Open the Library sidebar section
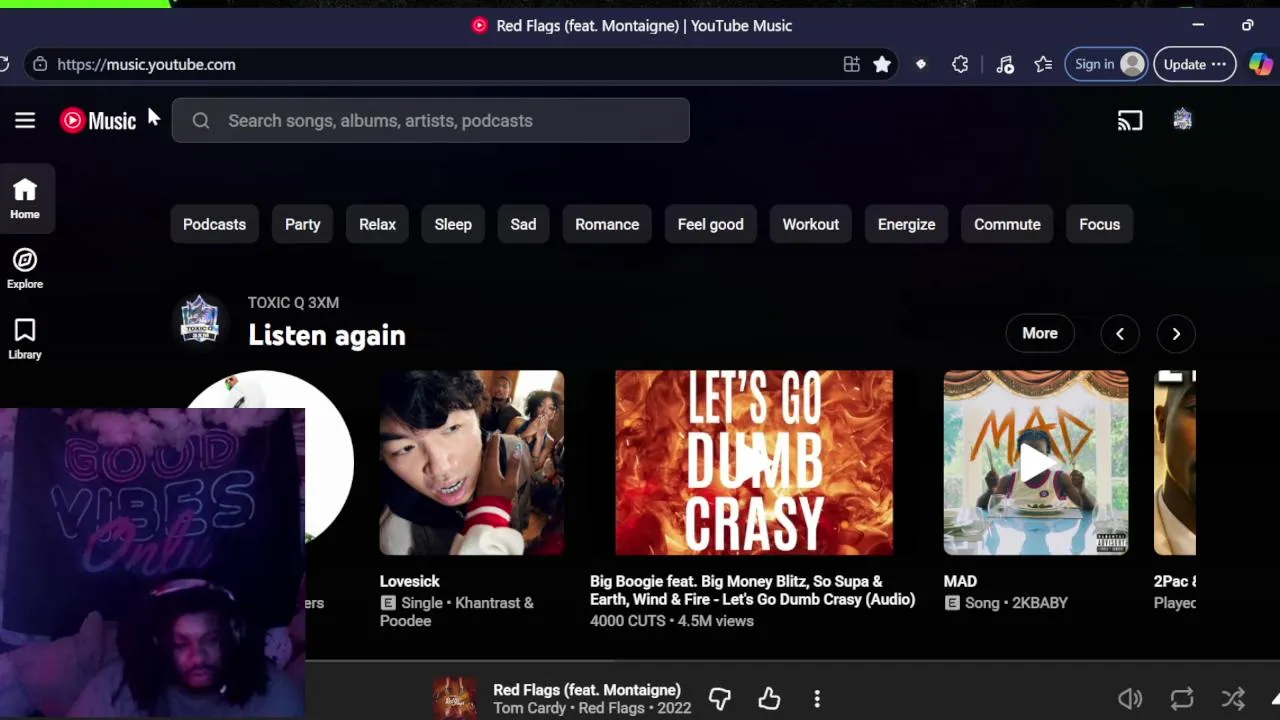Image resolution: width=1280 pixels, height=720 pixels. (25, 340)
